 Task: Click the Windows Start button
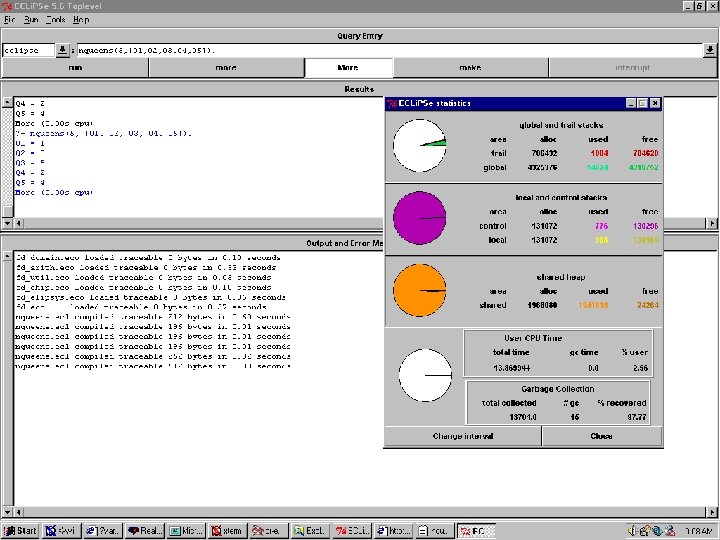(21, 531)
